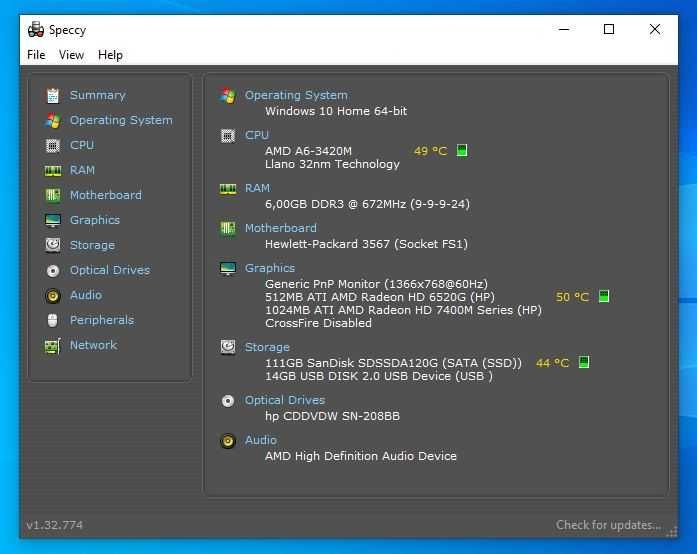Click the Storage hard drive icon in sidebar
This screenshot has height=554, width=697.
tap(53, 245)
